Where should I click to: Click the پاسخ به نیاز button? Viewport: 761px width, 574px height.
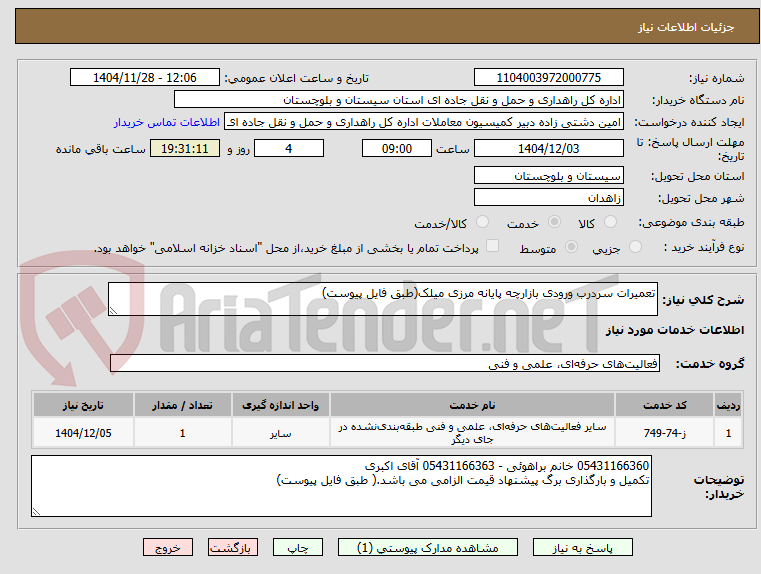tap(582, 547)
